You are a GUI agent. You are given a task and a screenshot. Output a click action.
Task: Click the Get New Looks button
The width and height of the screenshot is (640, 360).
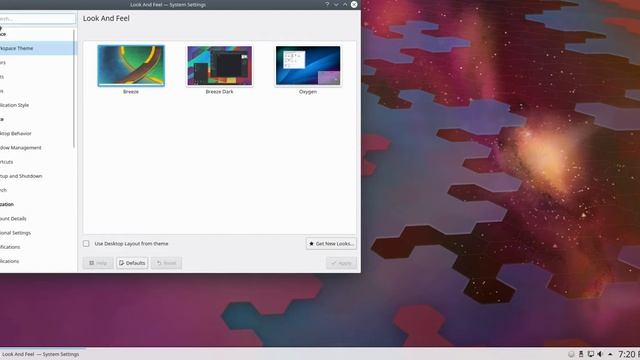tap(331, 244)
